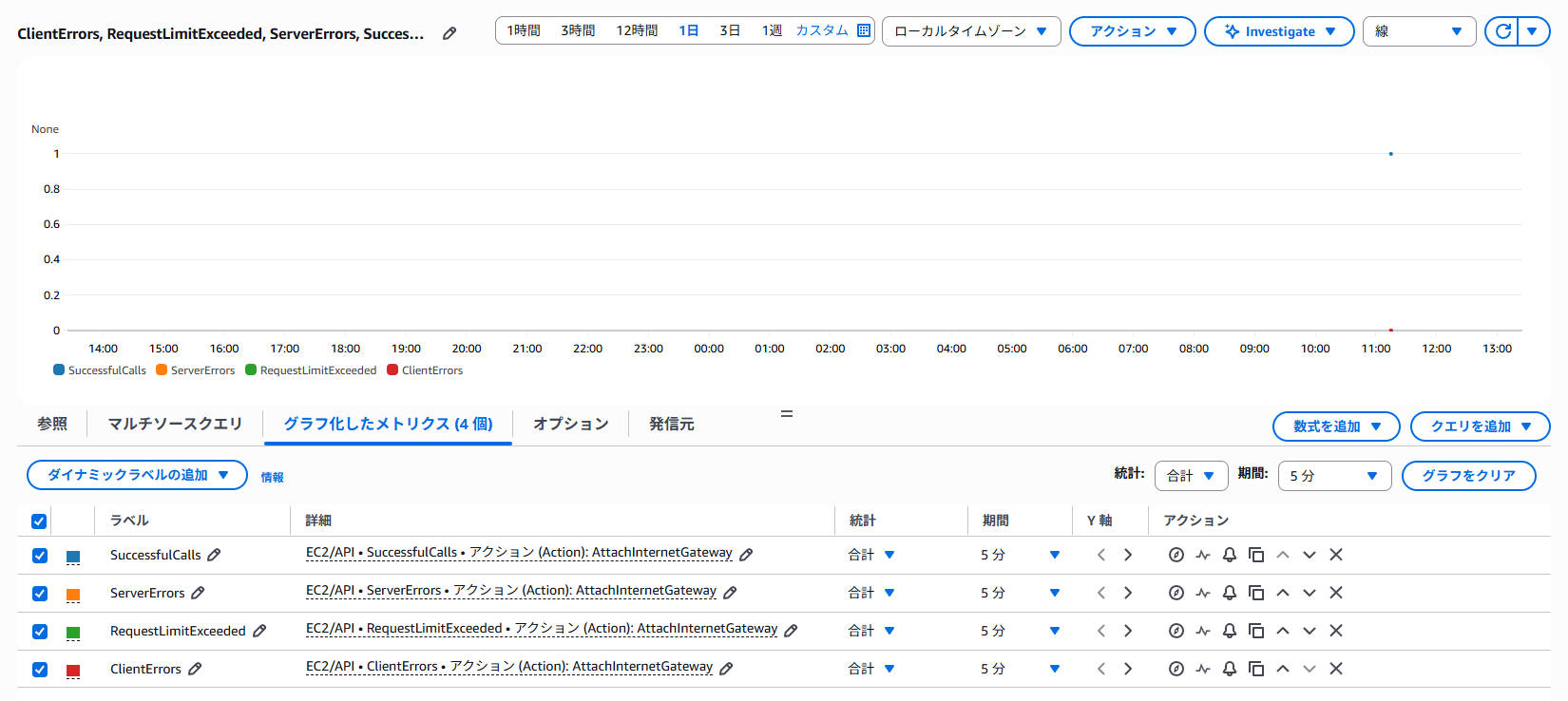Open the global 統計 合計 dropdown
The width and height of the screenshot is (1568, 701).
[x=1192, y=476]
